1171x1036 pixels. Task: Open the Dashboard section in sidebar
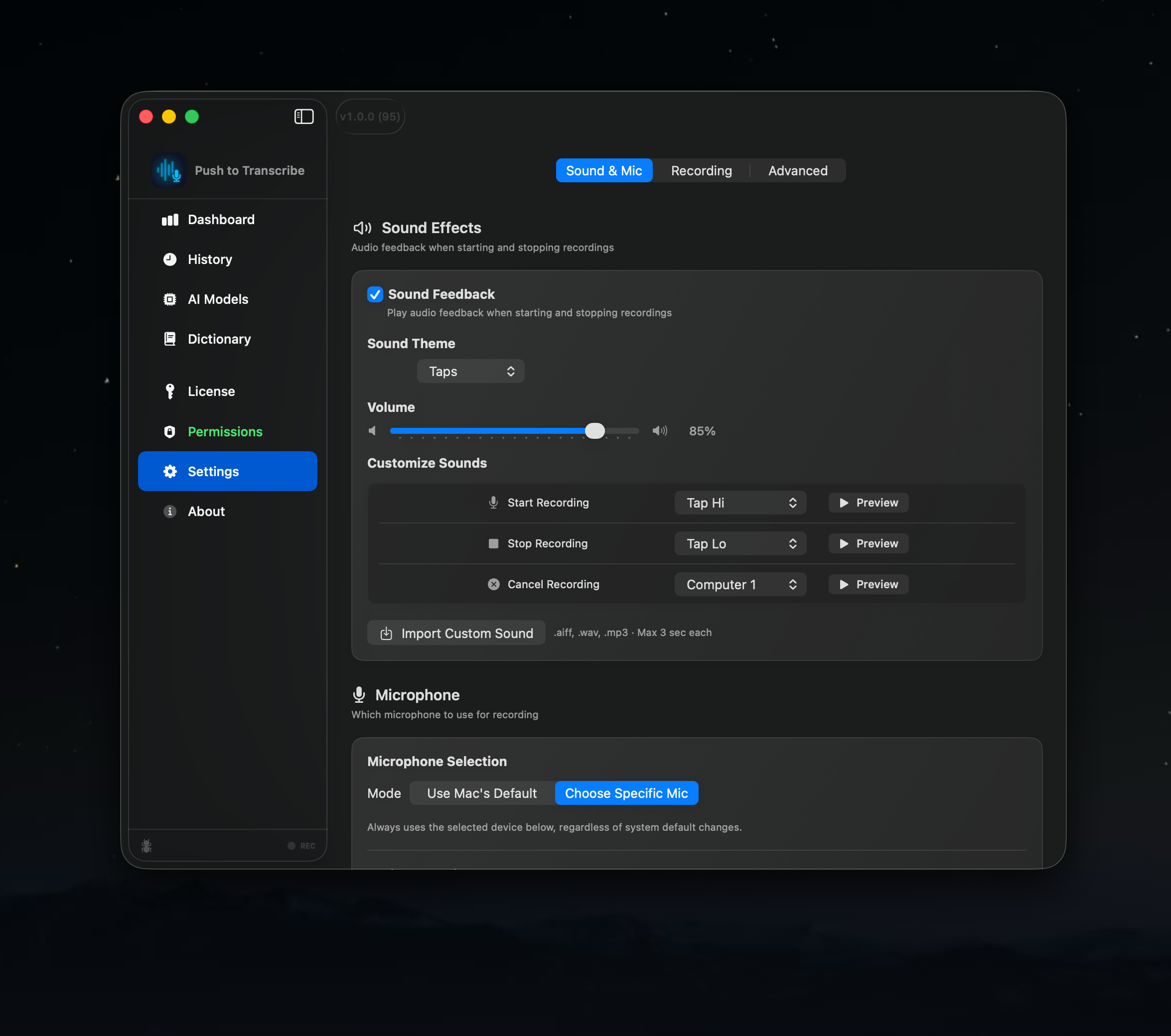(x=221, y=219)
